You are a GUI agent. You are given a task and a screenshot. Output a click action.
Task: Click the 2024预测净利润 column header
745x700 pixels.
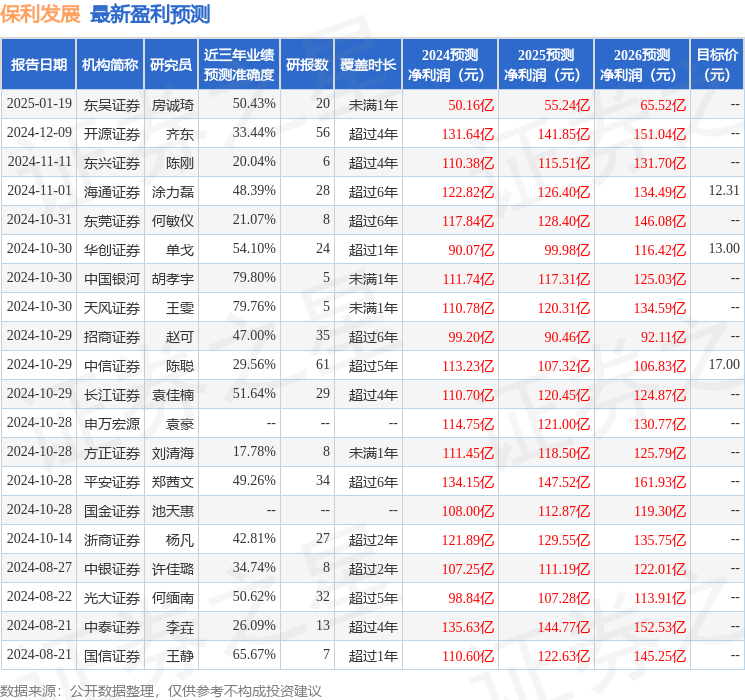coord(450,64)
